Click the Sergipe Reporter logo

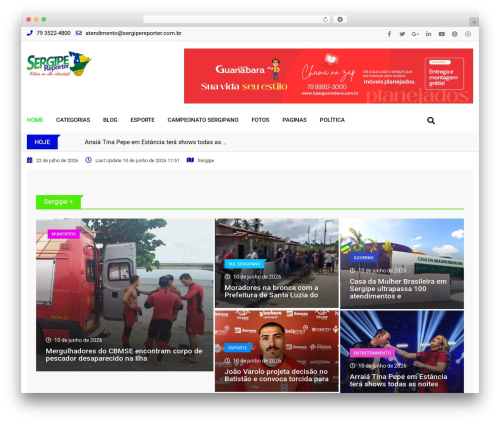59,64
